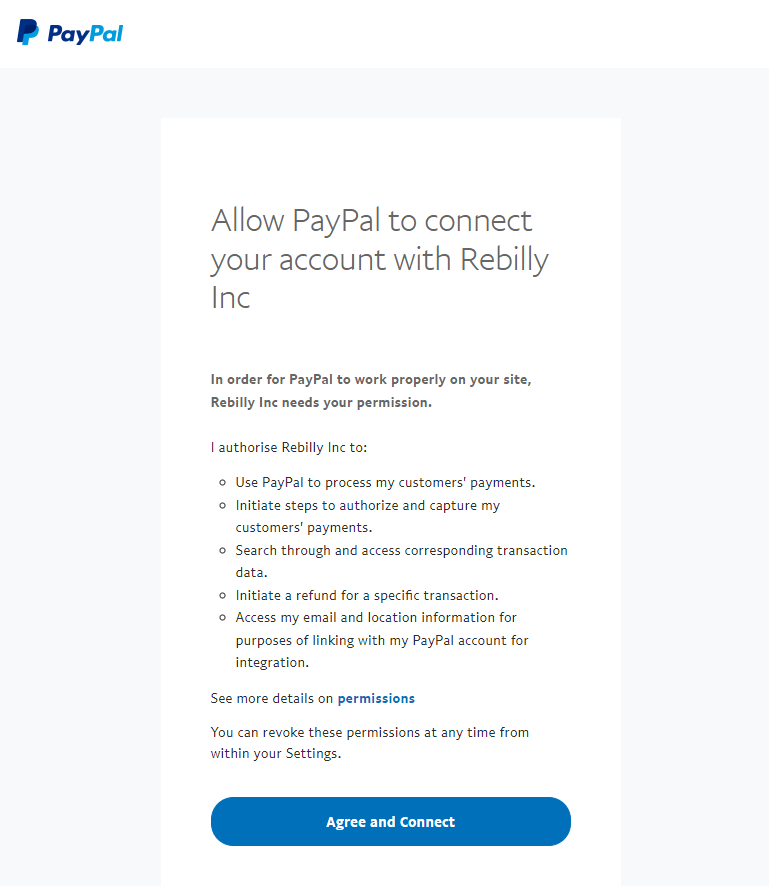Click the bullet beside the payments processing permission

[221, 482]
